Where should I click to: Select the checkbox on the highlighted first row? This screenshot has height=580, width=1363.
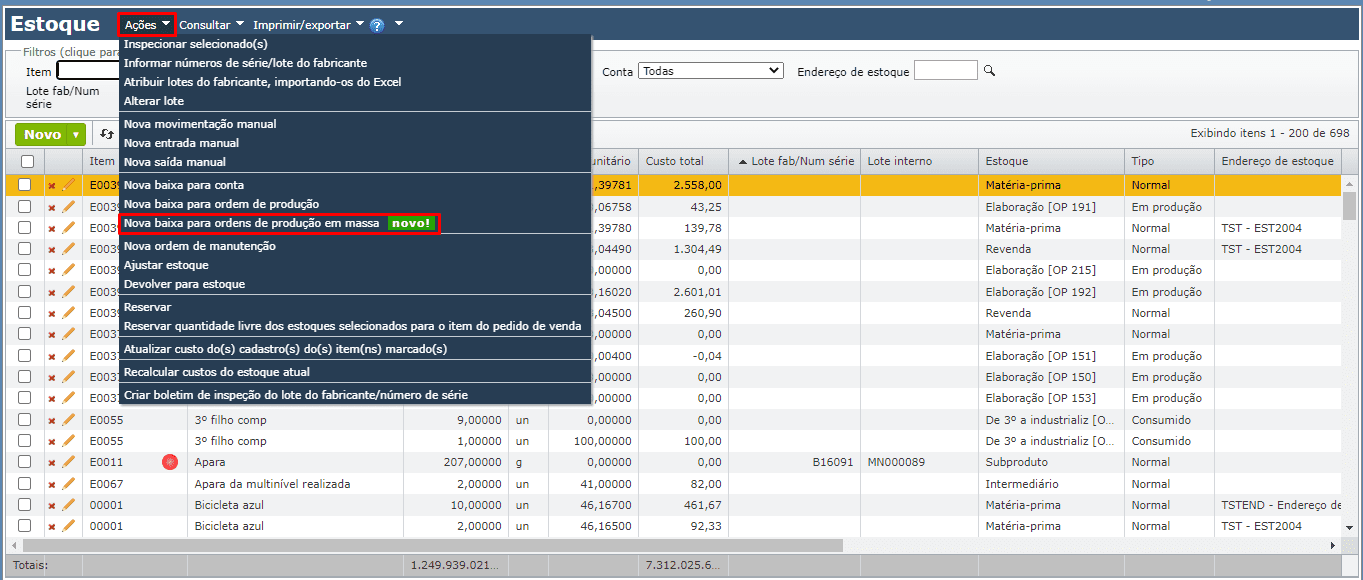click(x=25, y=185)
